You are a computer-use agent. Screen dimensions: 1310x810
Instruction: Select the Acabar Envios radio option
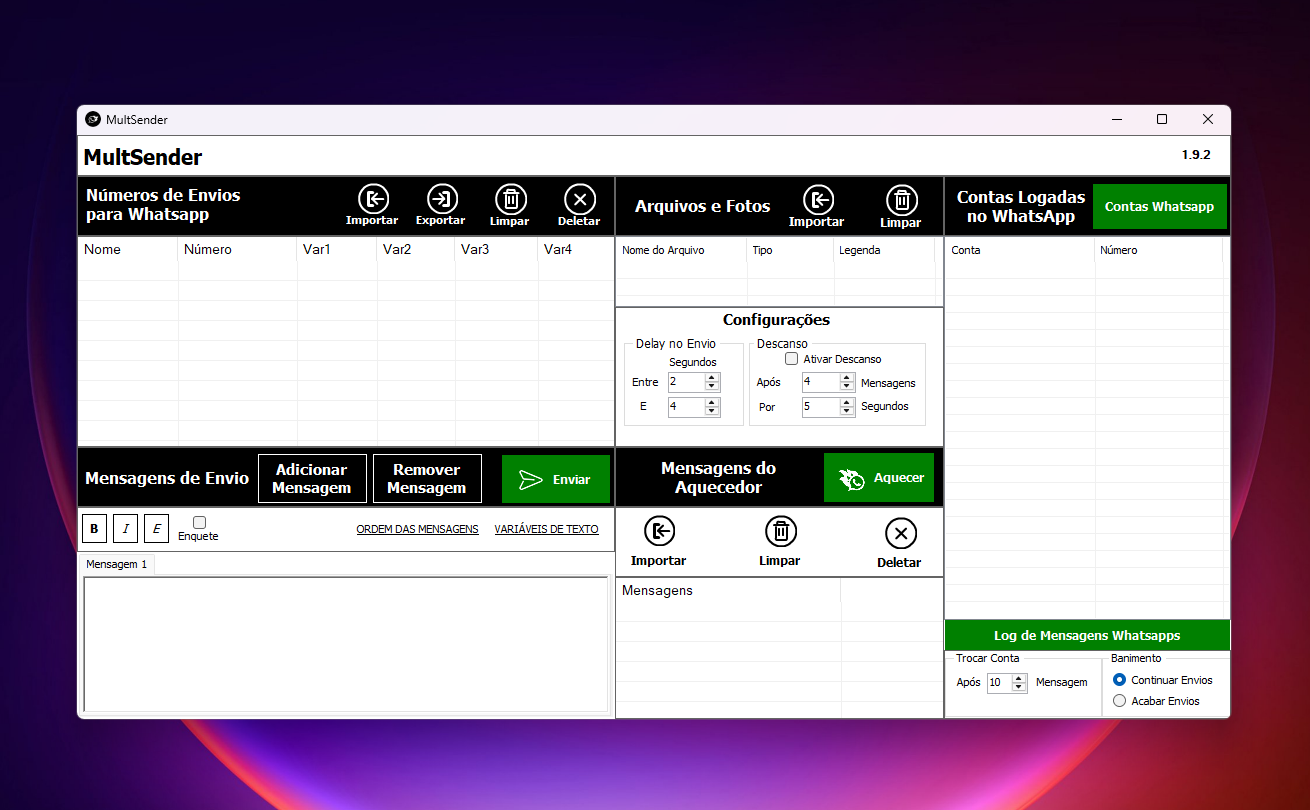point(1119,701)
